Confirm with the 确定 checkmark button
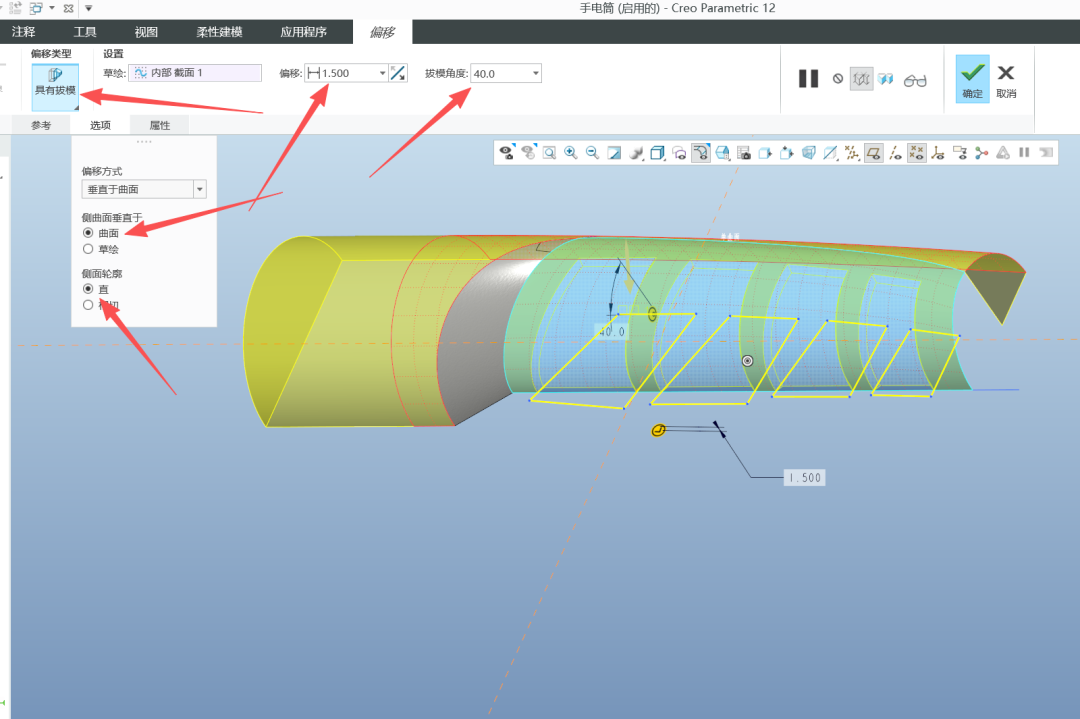This screenshot has height=719, width=1080. (973, 79)
